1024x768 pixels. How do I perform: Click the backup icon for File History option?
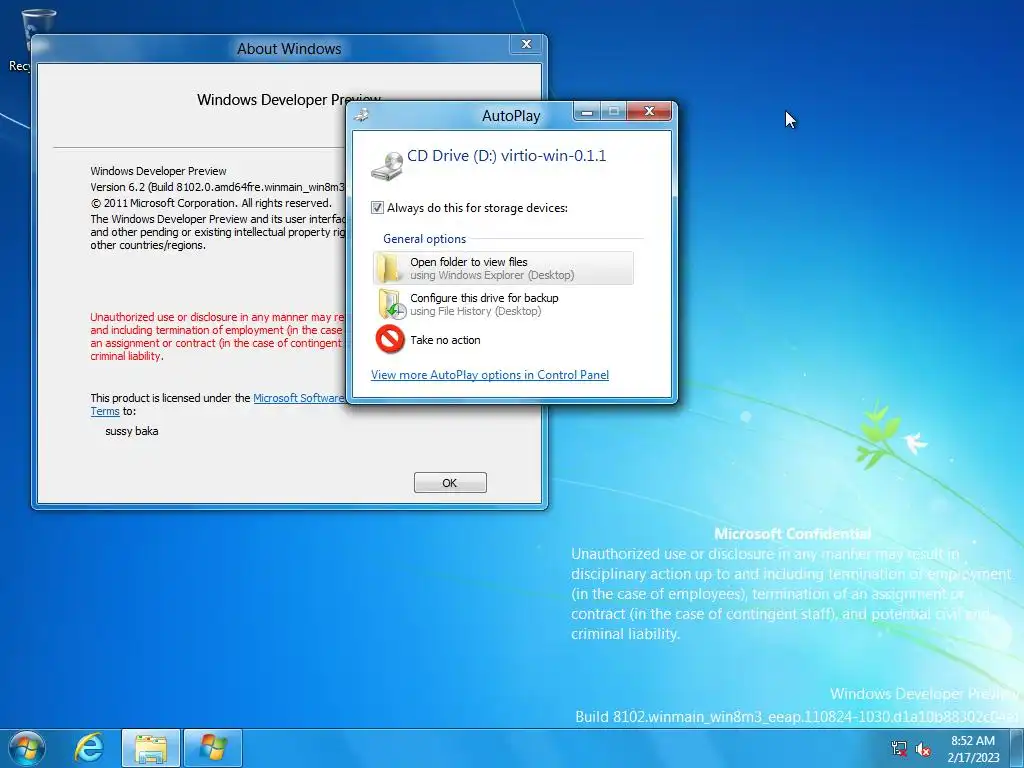click(392, 304)
